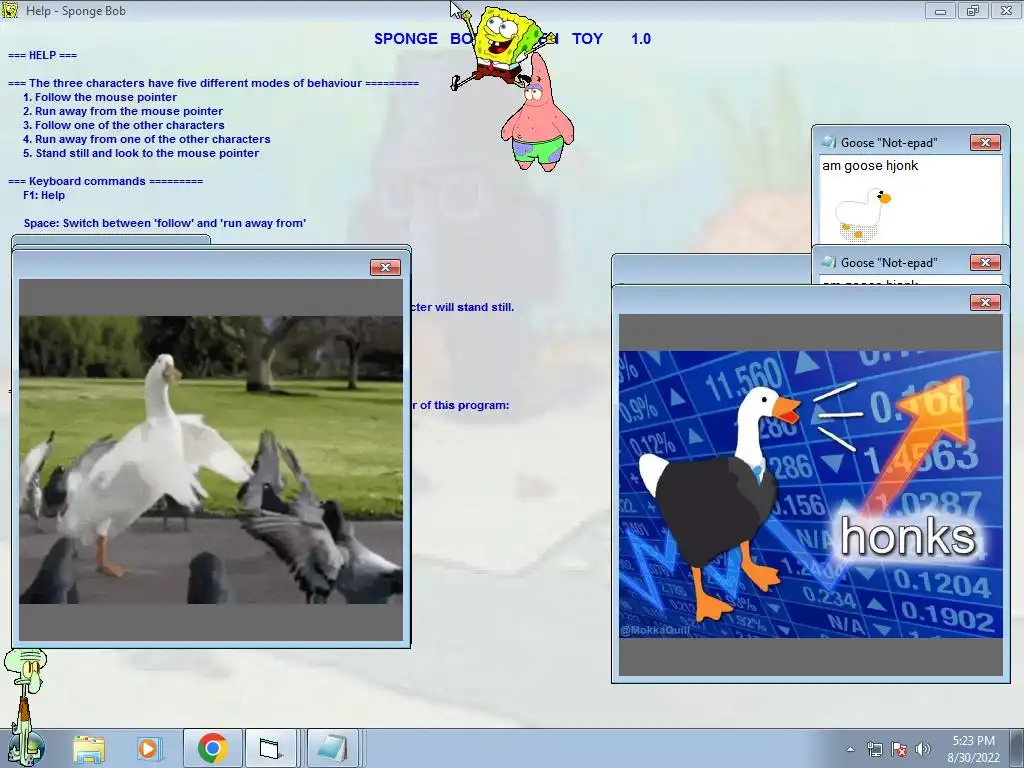Click the "three characters have five different modes" heading
Viewport: 1024px width, 768px height.
[213, 83]
